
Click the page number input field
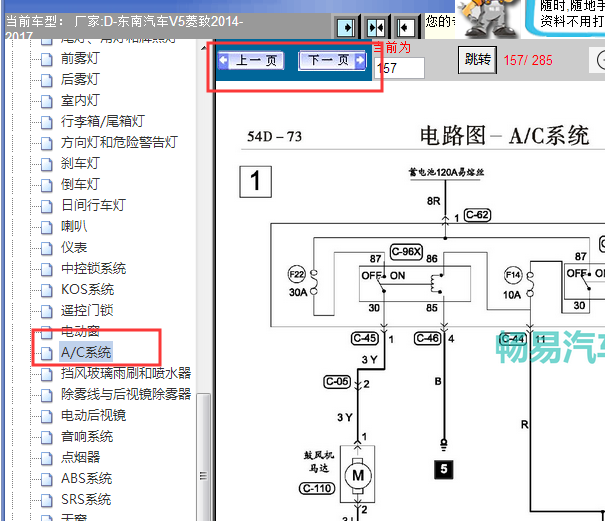click(x=400, y=68)
